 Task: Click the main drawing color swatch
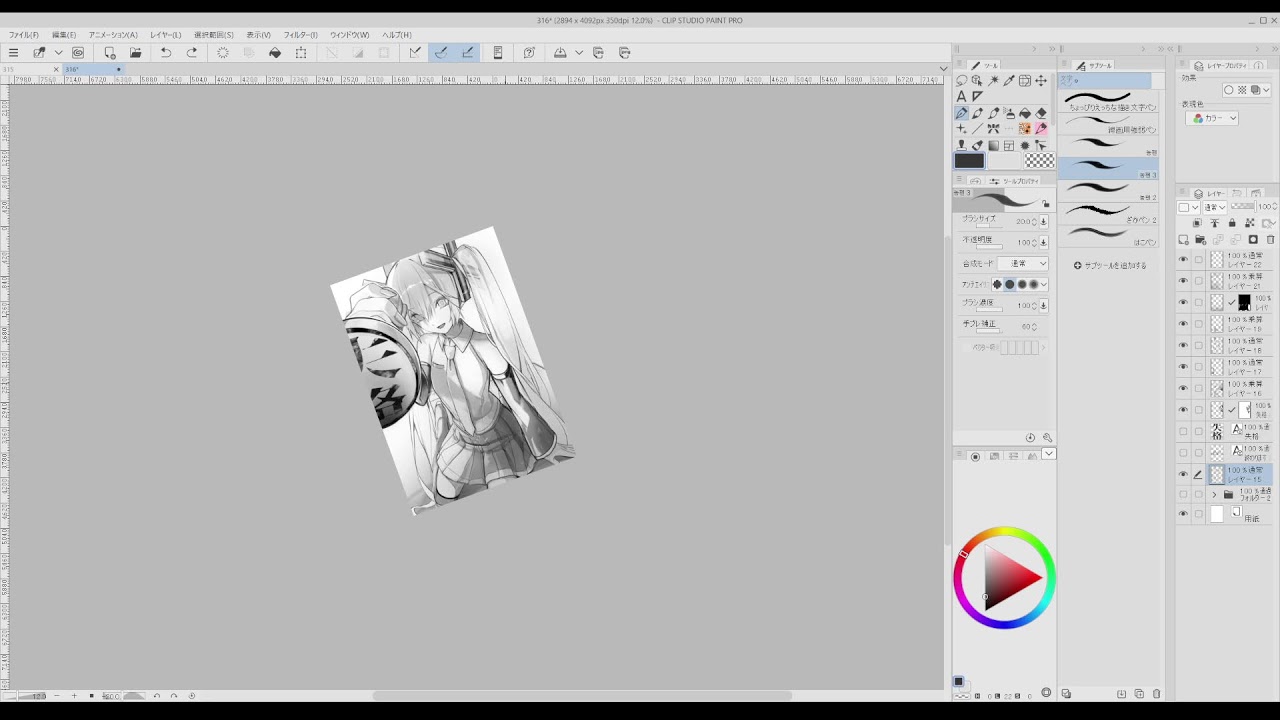[x=969, y=161]
